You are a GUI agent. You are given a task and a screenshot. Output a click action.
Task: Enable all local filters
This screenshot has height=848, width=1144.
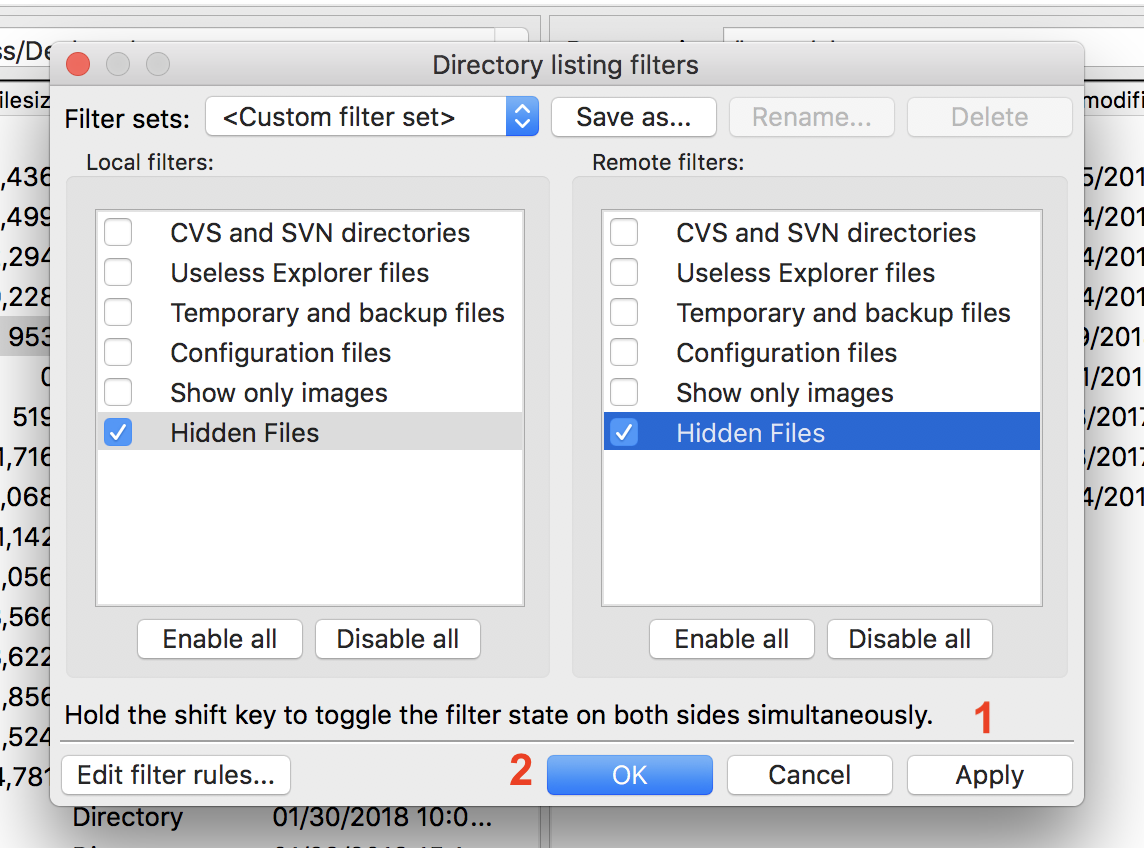pyautogui.click(x=219, y=639)
